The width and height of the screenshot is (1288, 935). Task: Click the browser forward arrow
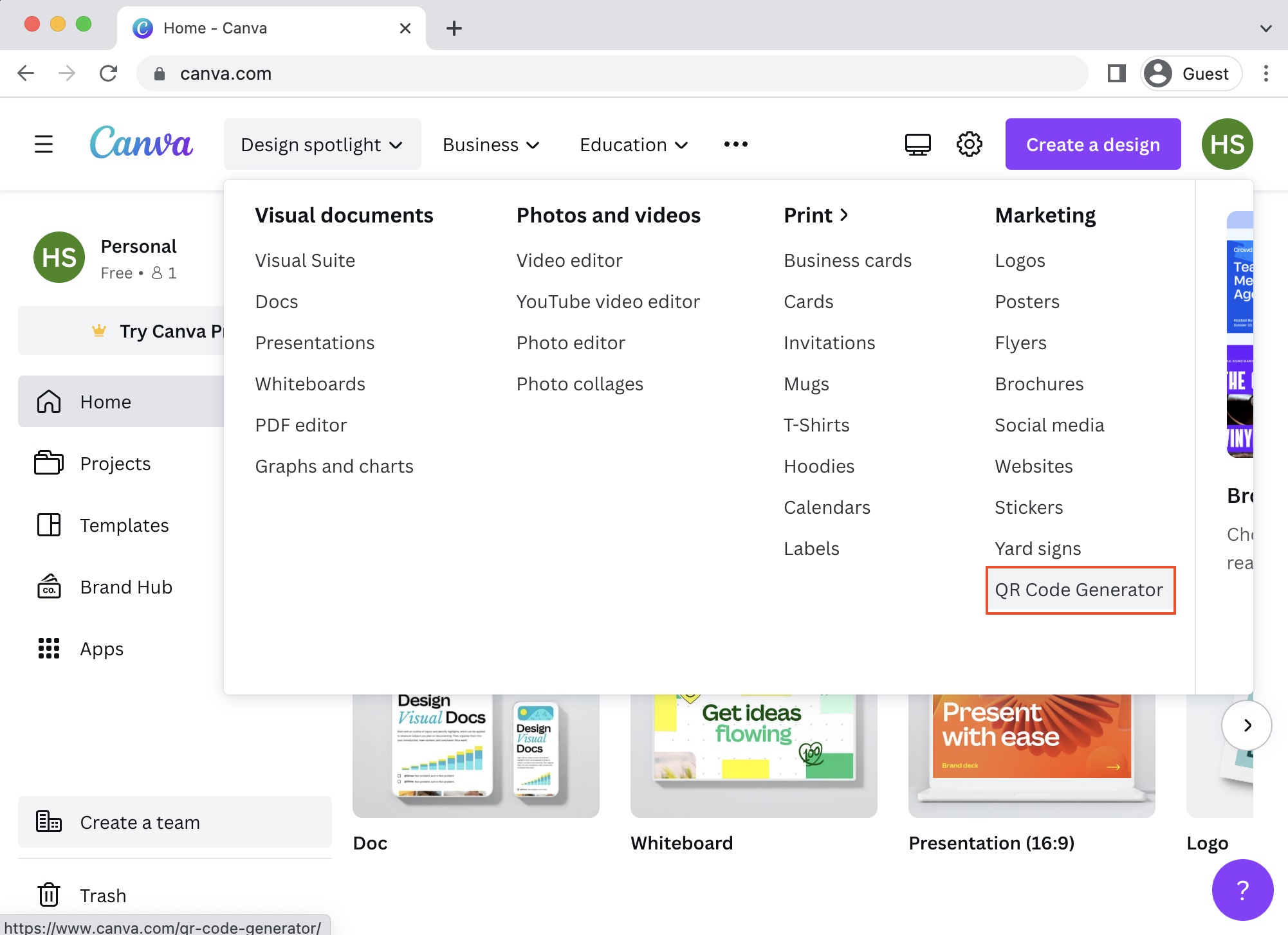(x=67, y=73)
